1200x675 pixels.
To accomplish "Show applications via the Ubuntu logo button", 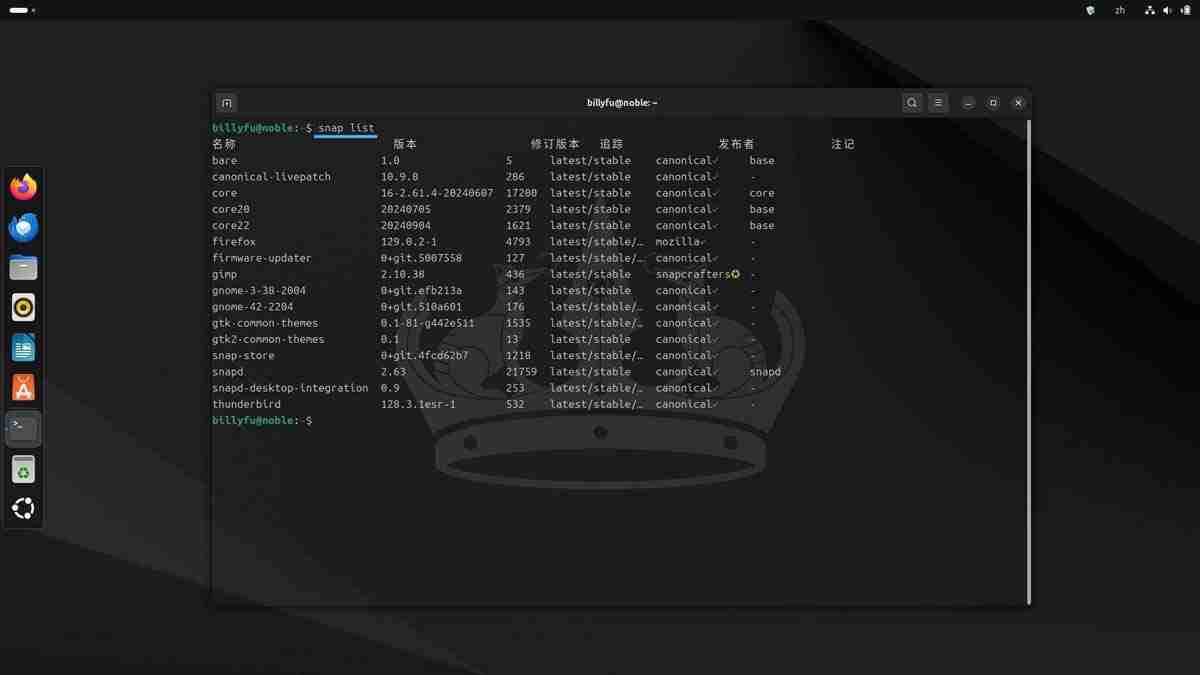I will point(23,508).
